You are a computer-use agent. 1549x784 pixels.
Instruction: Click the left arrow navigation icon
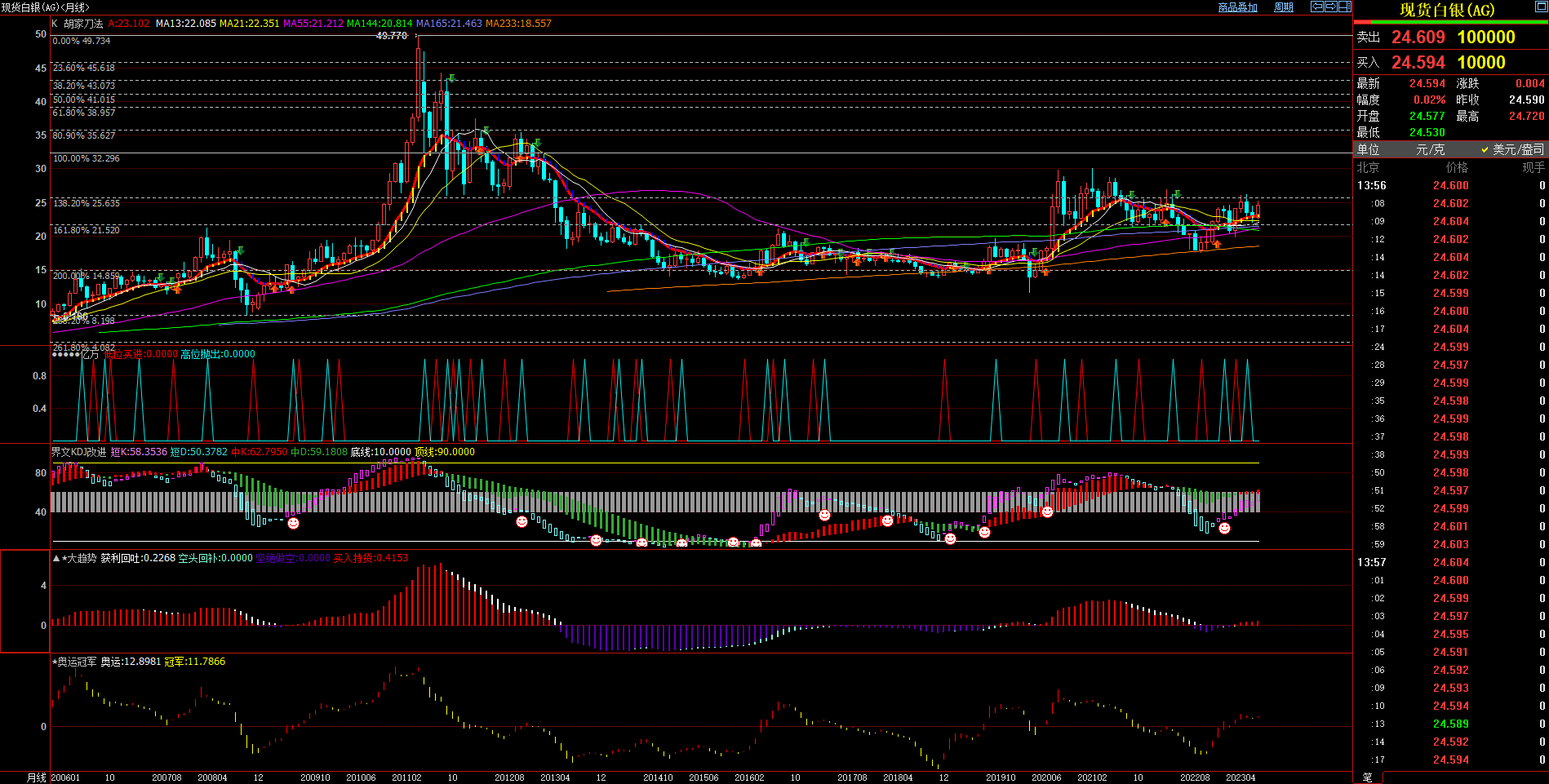click(1316, 7)
